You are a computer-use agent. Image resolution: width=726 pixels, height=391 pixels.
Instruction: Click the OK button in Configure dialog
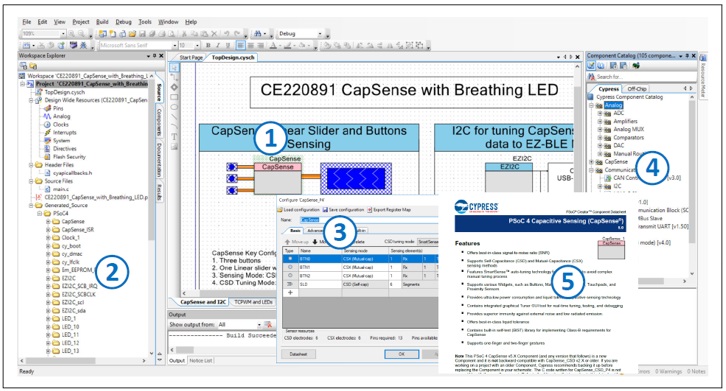[401, 354]
